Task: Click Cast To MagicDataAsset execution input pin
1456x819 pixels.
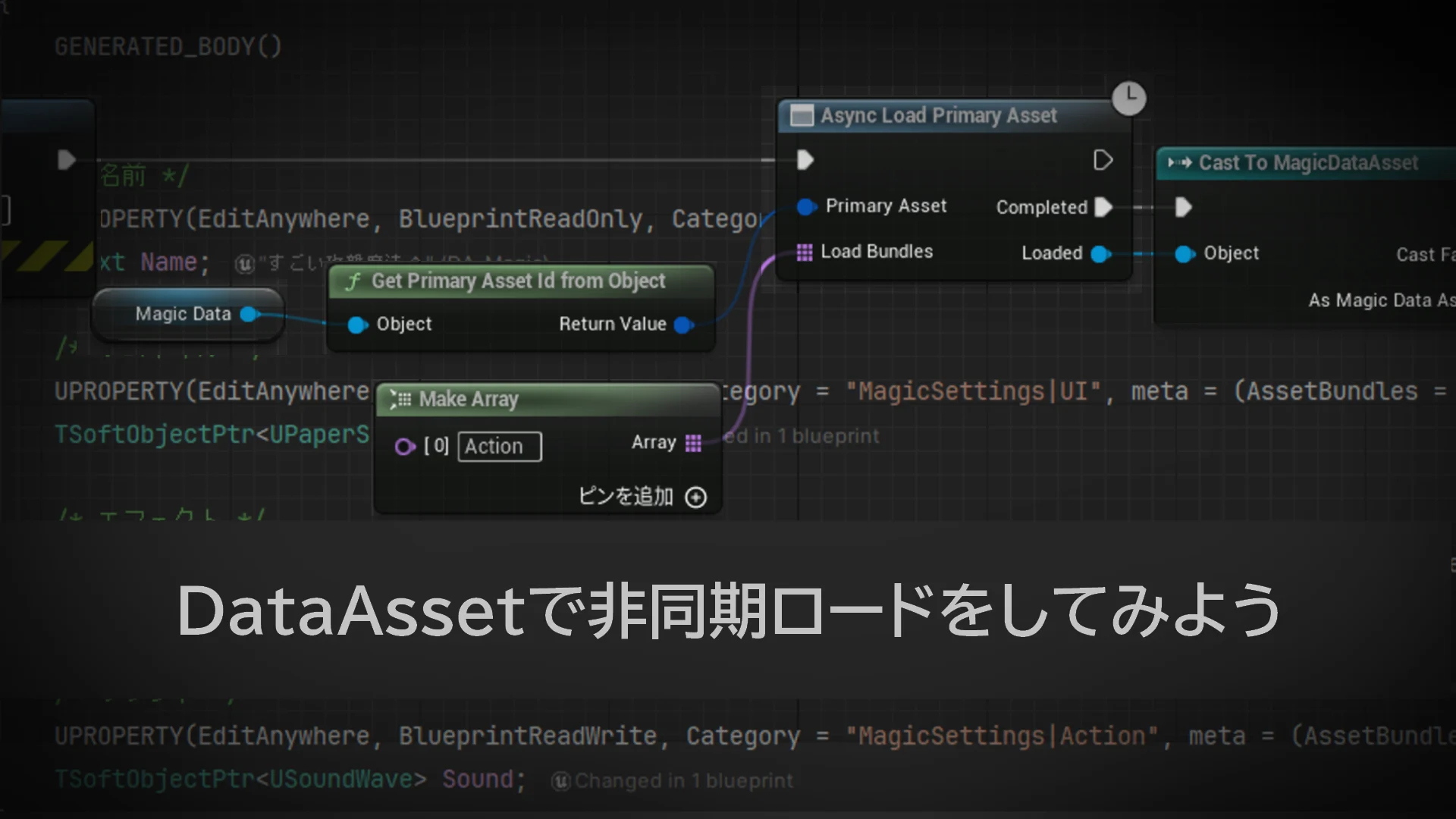Action: tap(1183, 207)
